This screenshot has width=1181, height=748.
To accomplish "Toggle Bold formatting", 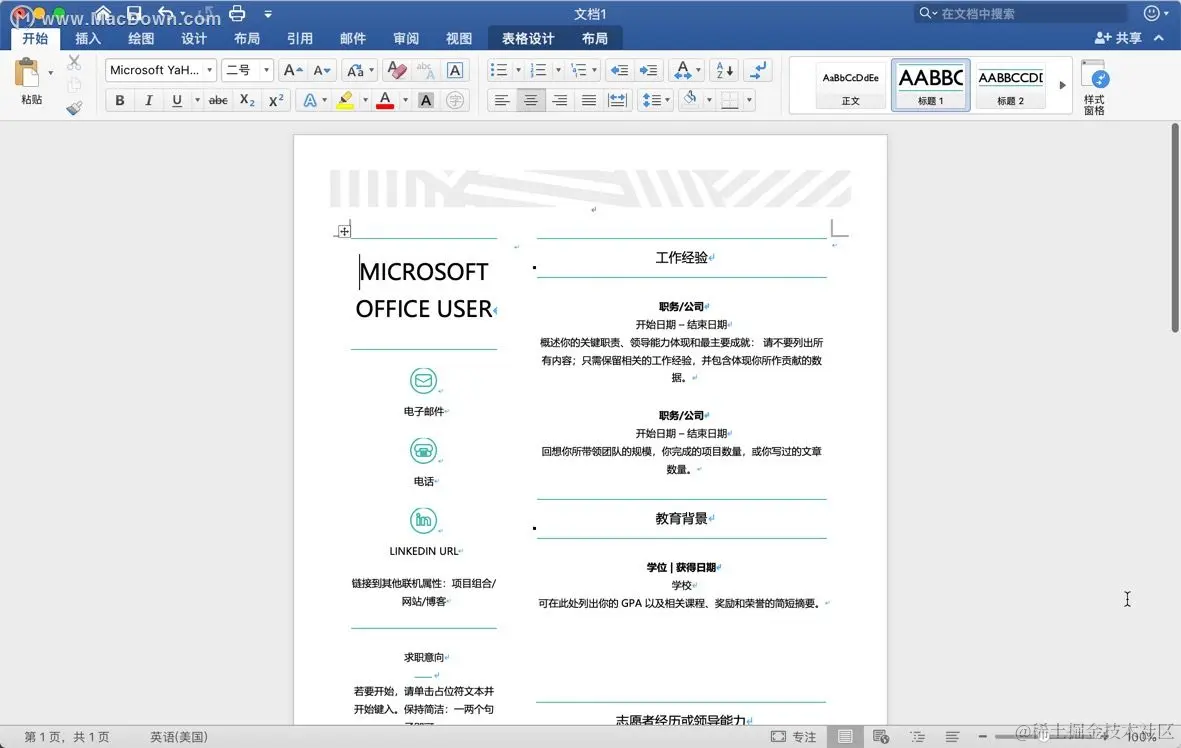I will point(120,100).
